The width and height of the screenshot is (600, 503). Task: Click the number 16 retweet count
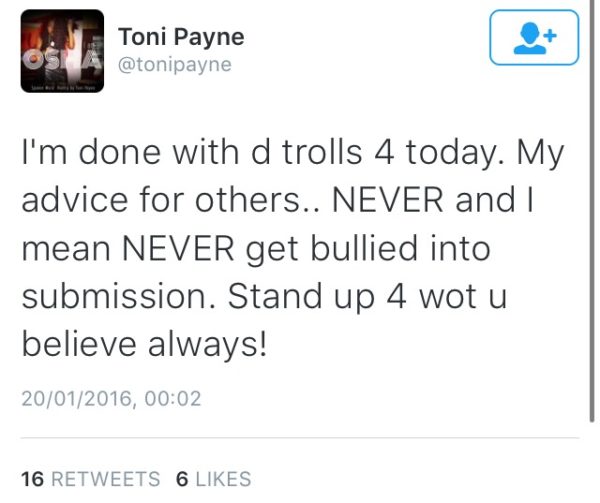click(x=33, y=479)
